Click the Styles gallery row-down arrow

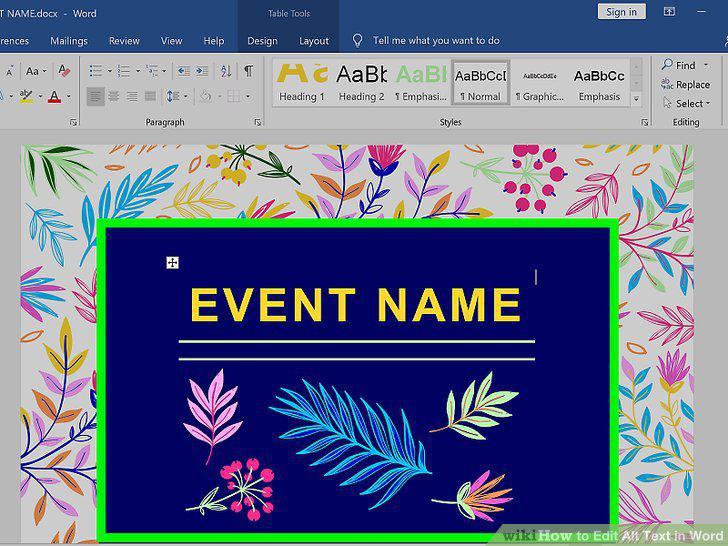(636, 83)
